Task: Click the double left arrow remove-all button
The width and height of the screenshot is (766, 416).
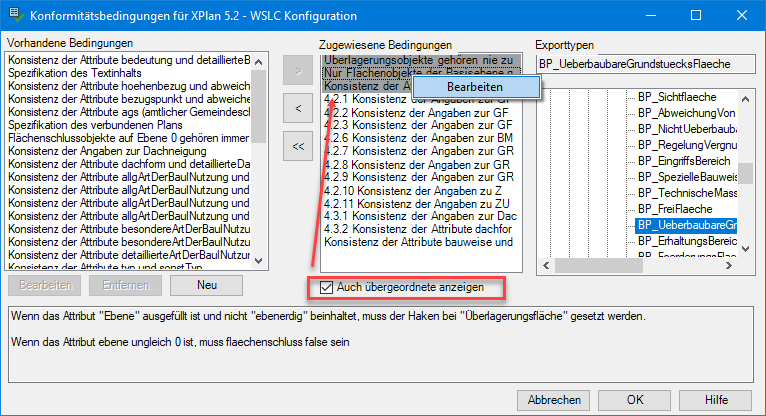Action: [x=298, y=145]
